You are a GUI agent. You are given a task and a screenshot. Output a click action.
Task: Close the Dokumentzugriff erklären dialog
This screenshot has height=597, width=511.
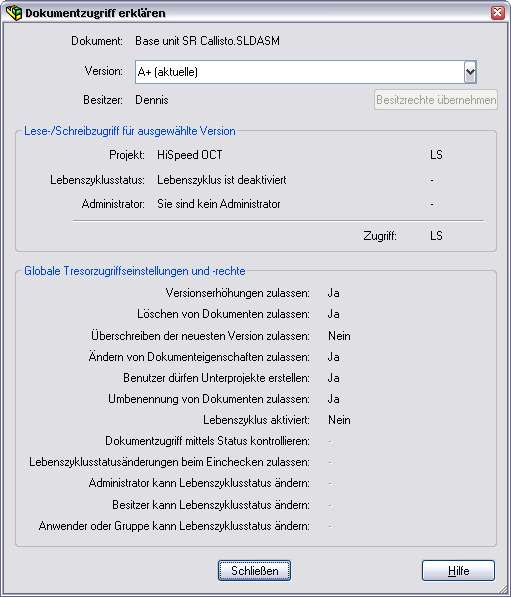point(498,13)
